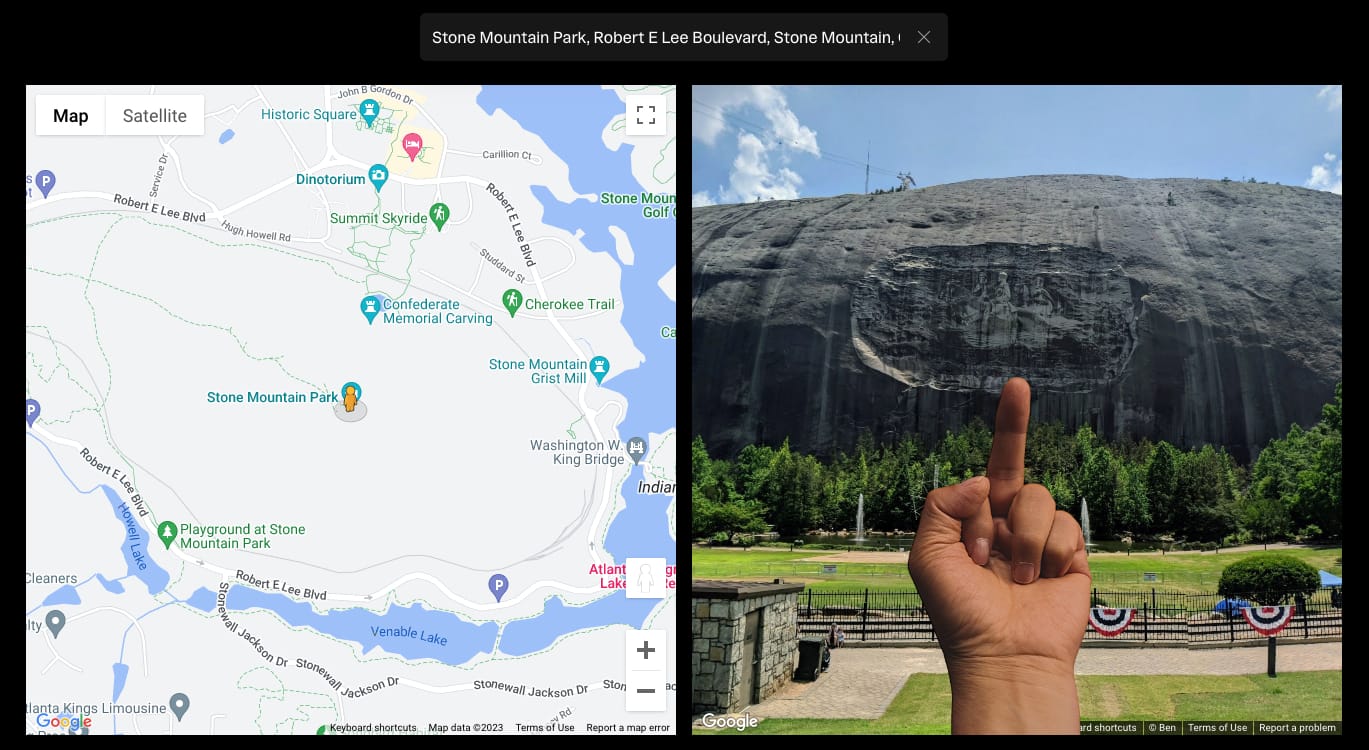
Task: Switch to Satellite view
Action: pyautogui.click(x=155, y=115)
